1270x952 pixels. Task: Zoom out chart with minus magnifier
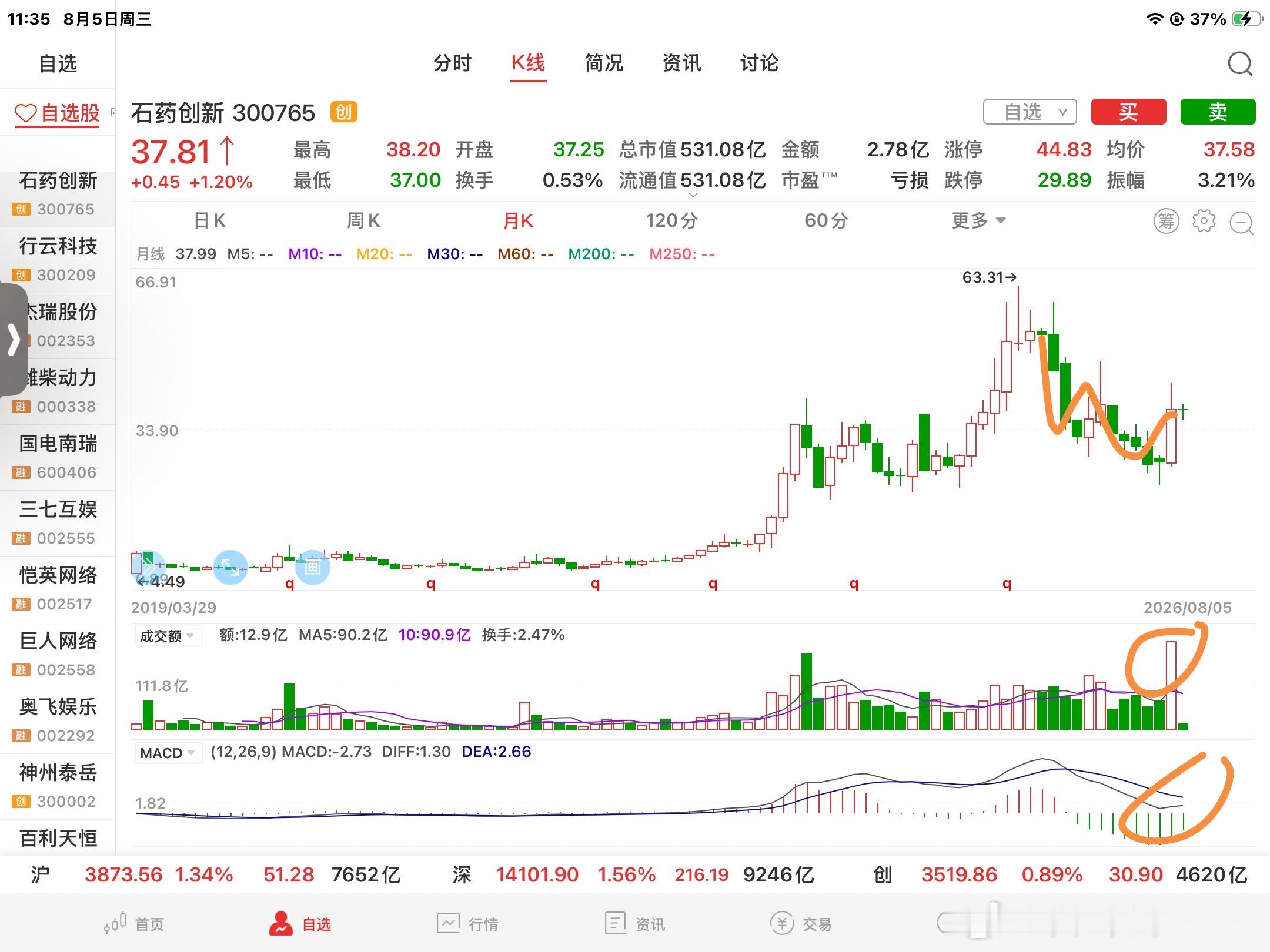1241,222
